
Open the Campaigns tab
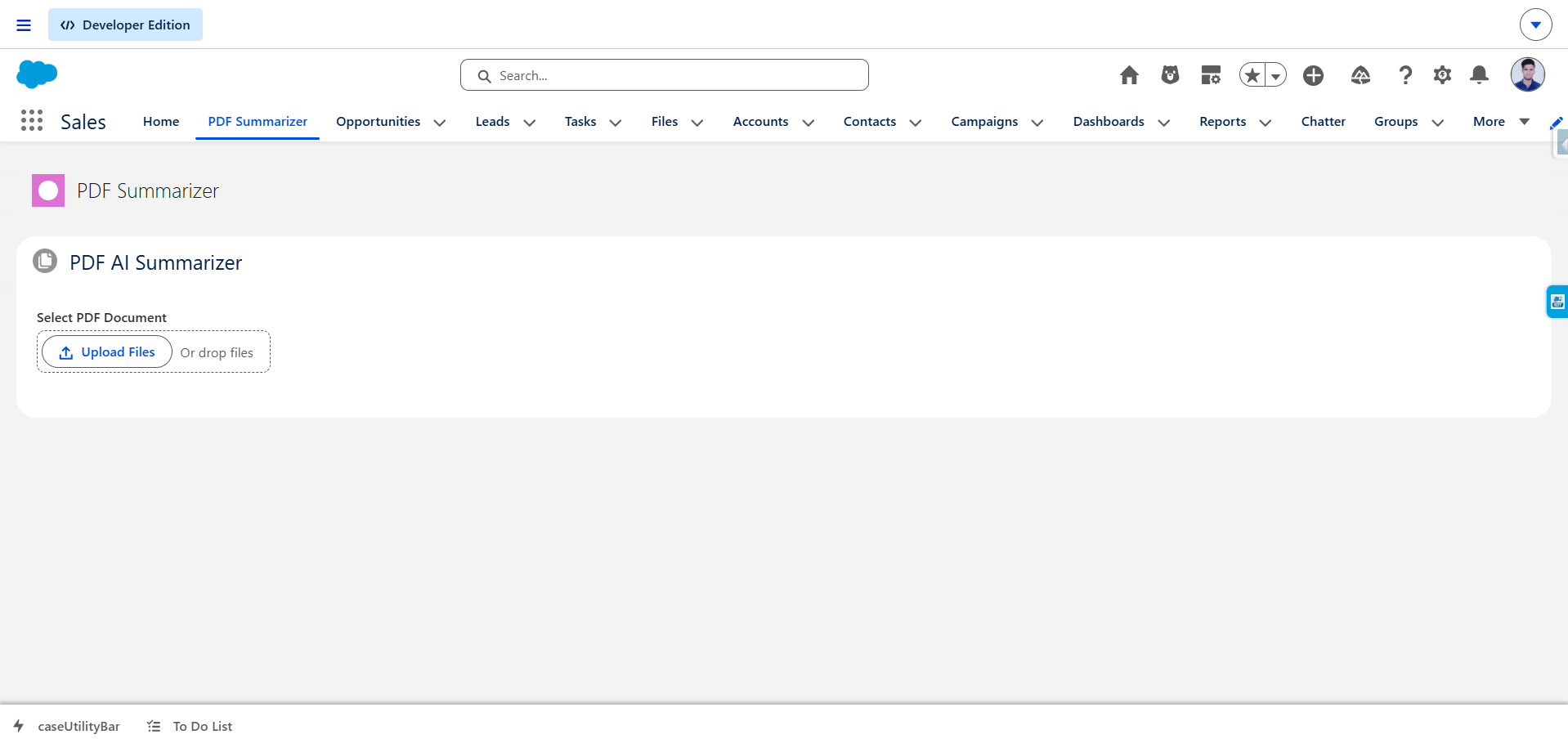[x=984, y=122]
